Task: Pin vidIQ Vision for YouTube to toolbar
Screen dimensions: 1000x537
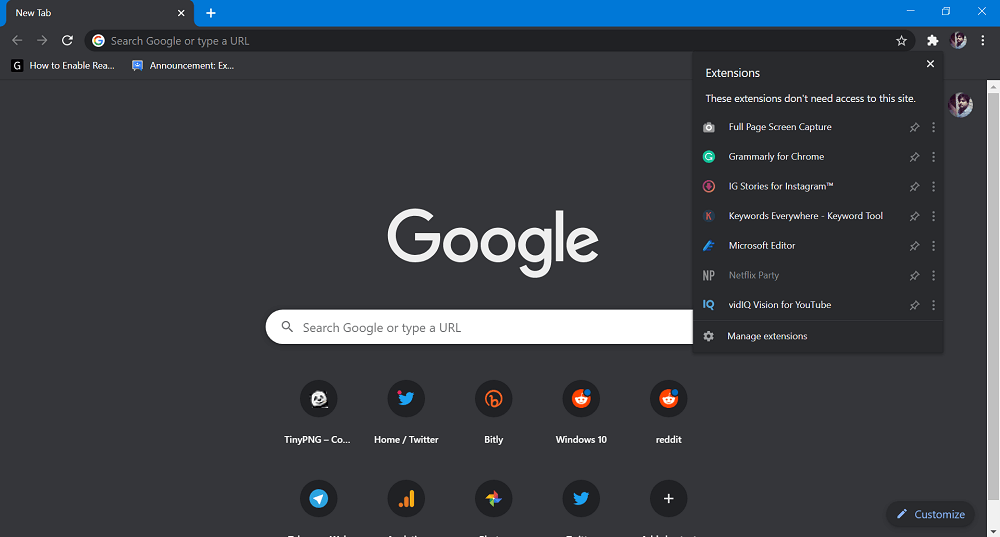Action: coord(915,305)
